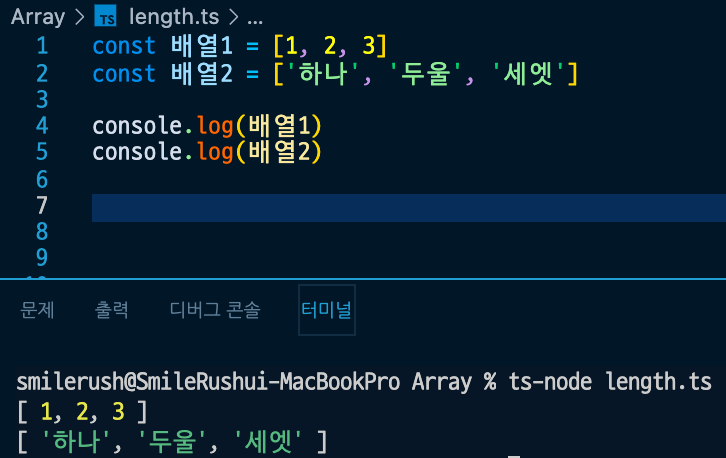Click the const keyword on line 2
This screenshot has width=726, height=458.
[x=124, y=74]
